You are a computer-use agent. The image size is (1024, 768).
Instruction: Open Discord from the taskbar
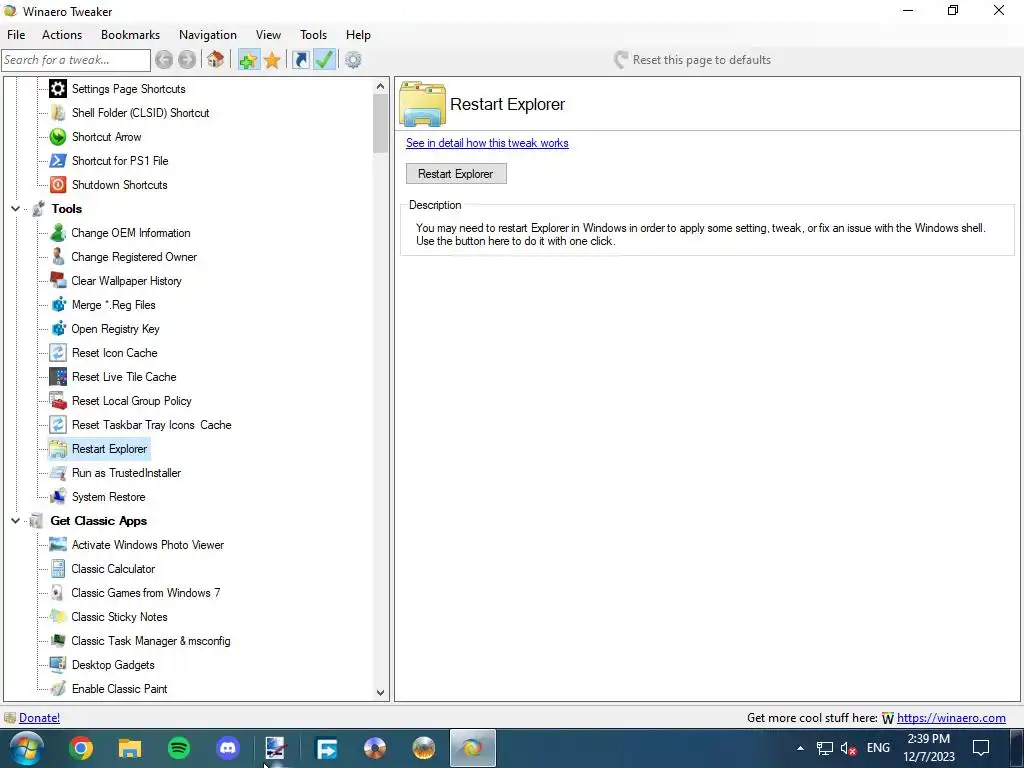coord(228,748)
